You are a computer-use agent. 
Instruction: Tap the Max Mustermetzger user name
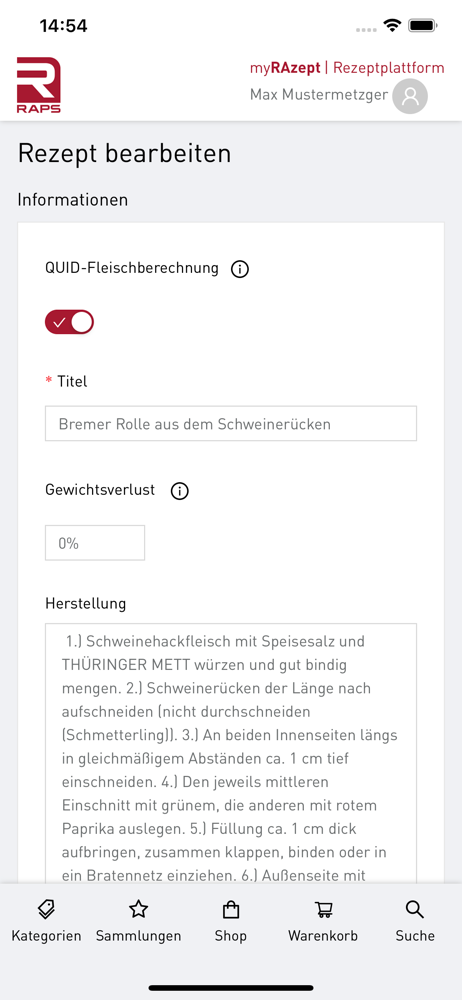pos(319,95)
